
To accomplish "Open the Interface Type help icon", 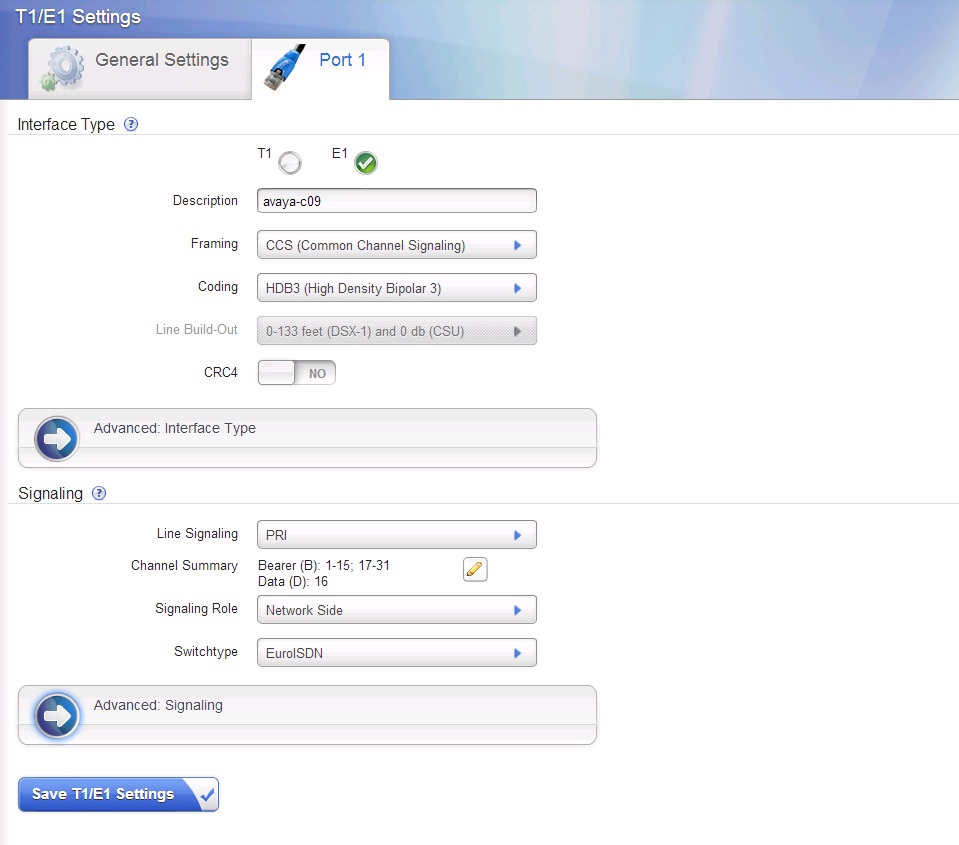I will (x=130, y=125).
